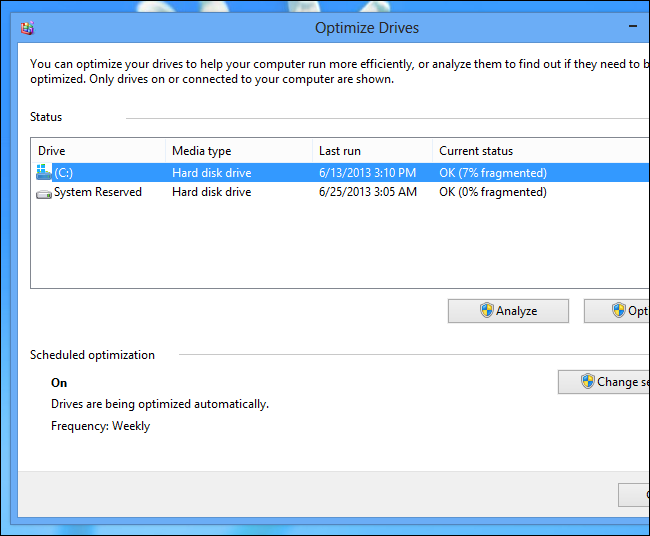Click OK (7% fragmented) status cell
The image size is (650, 536).
(493, 173)
